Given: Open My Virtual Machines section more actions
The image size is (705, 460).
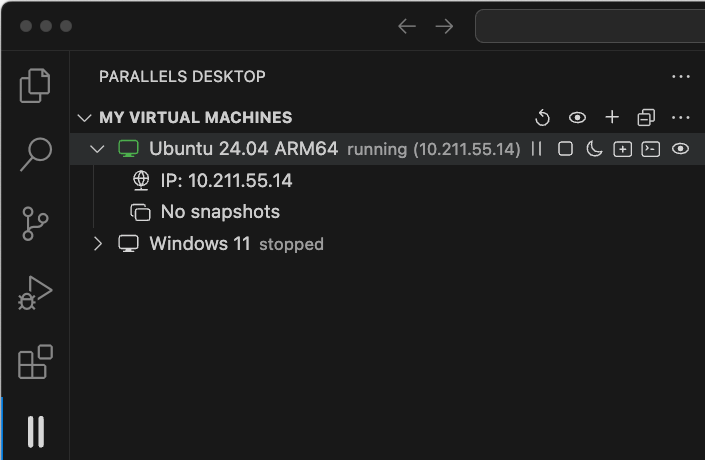Looking at the screenshot, I should coord(680,118).
